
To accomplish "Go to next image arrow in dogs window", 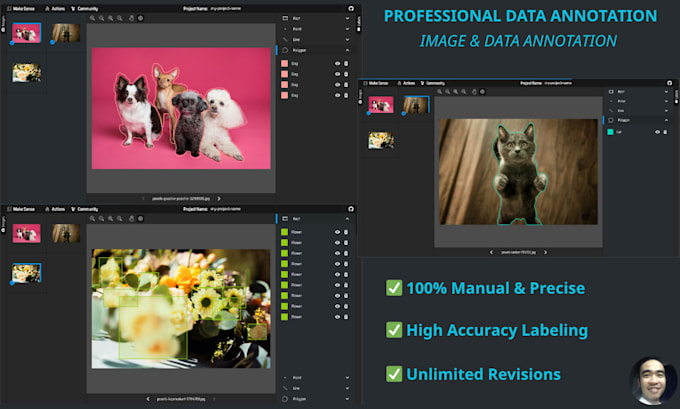I will [219, 199].
